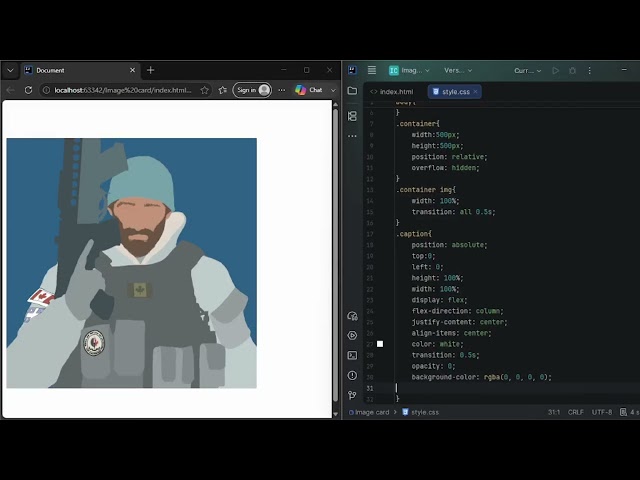
Task: Click the 'background-color: rgba(0, 0, 0, 0);' line
Action: pyautogui.click(x=482, y=377)
